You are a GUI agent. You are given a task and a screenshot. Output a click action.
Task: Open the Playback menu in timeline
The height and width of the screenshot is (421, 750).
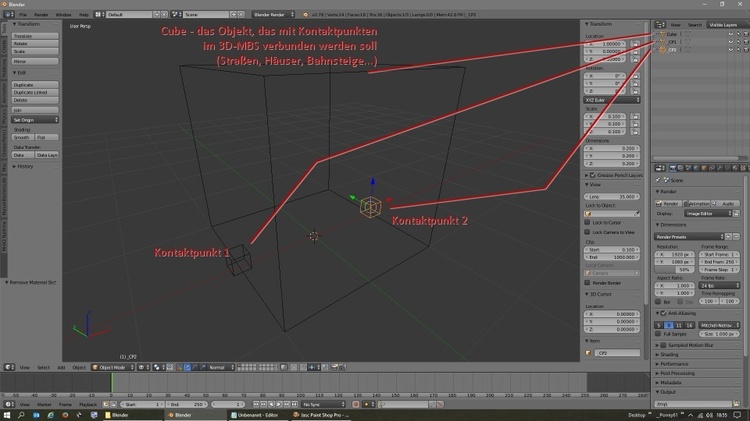(x=88, y=404)
